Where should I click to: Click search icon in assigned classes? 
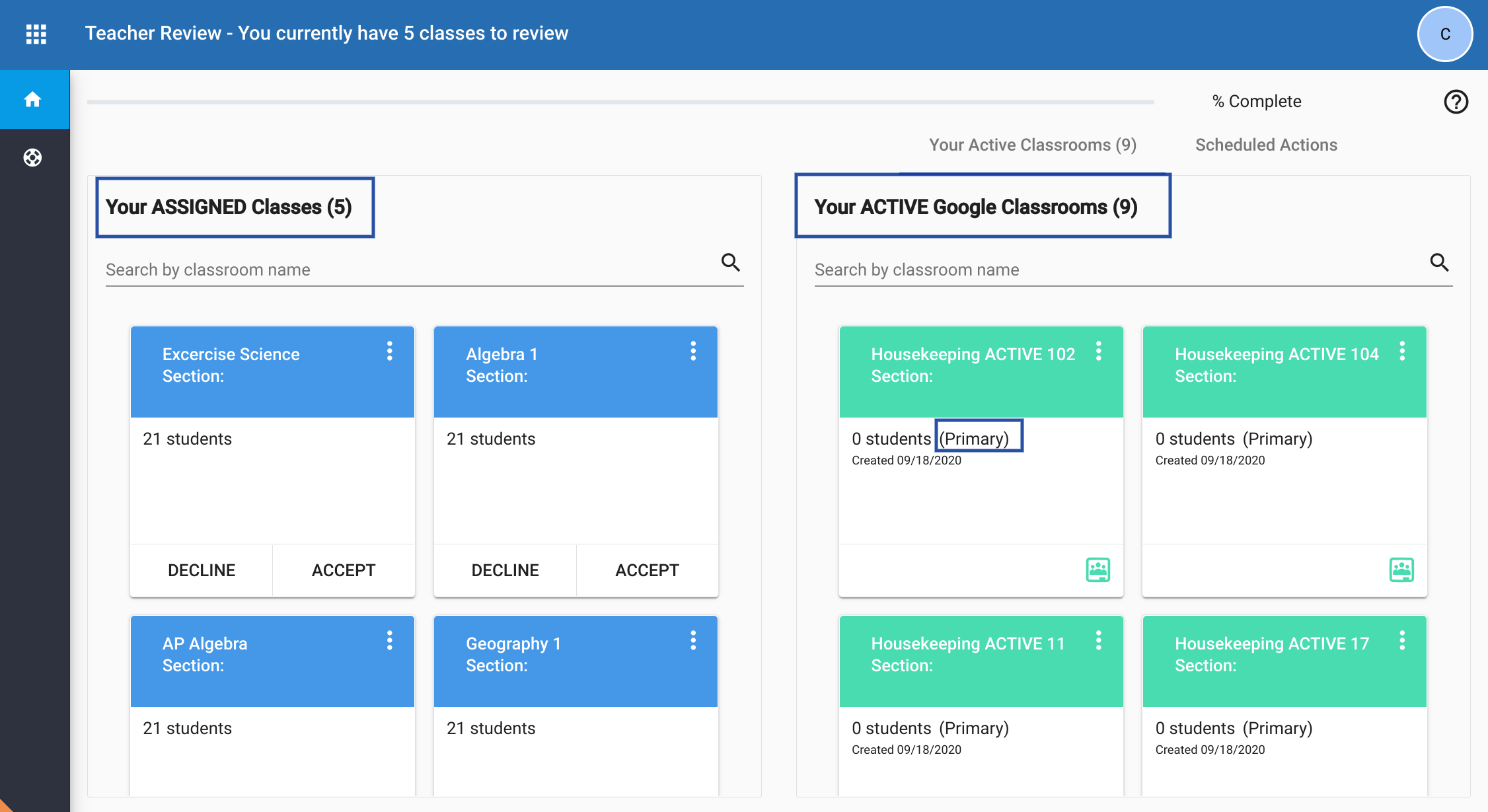[x=730, y=262]
